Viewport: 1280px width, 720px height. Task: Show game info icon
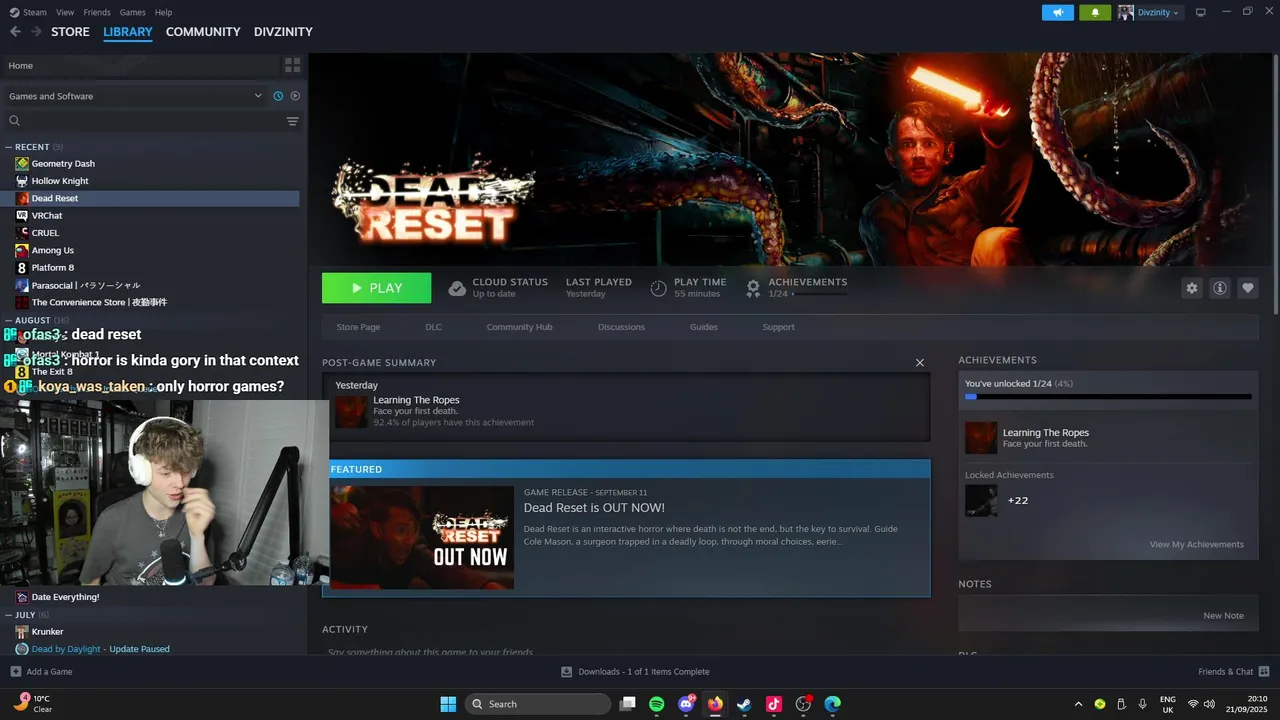click(1220, 288)
